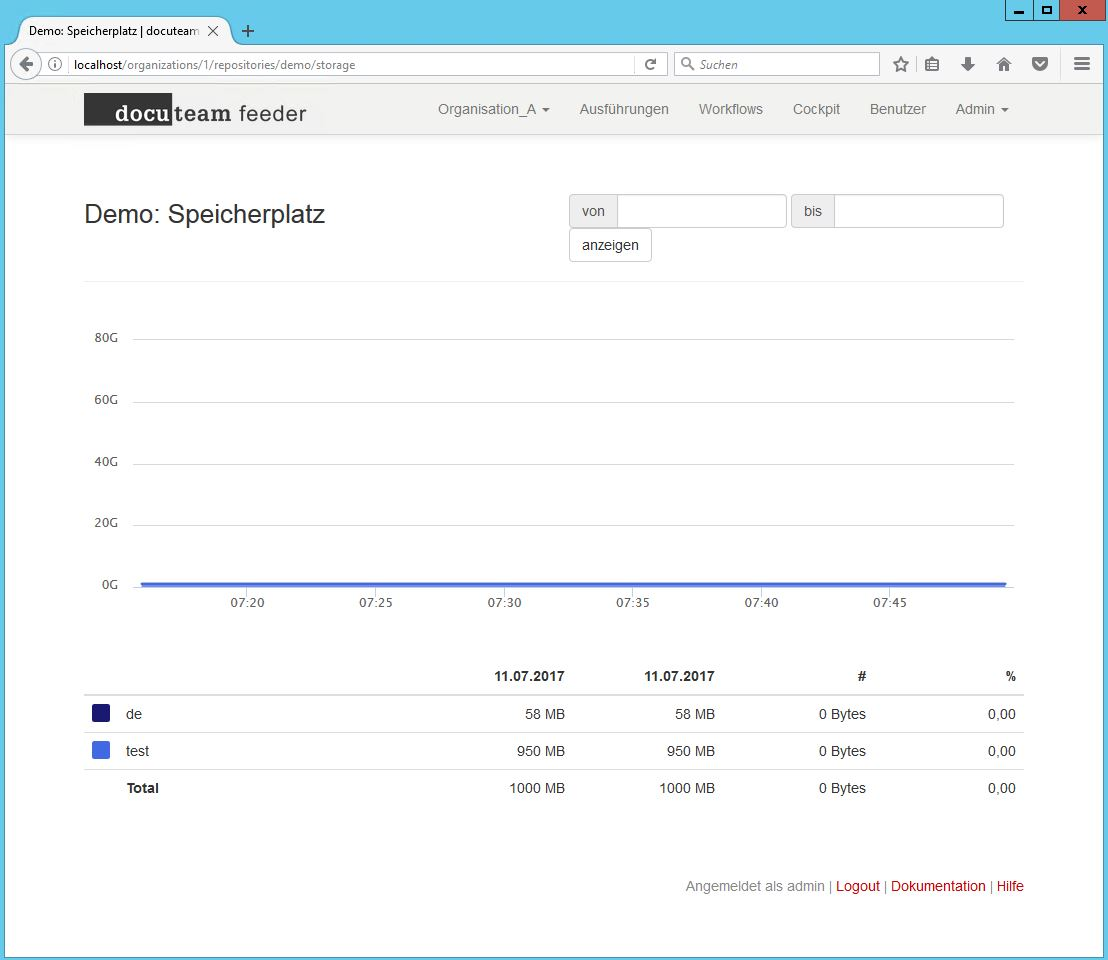Viewport: 1108px width, 960px height.
Task: Reload the page with the refresh icon
Action: (x=650, y=64)
